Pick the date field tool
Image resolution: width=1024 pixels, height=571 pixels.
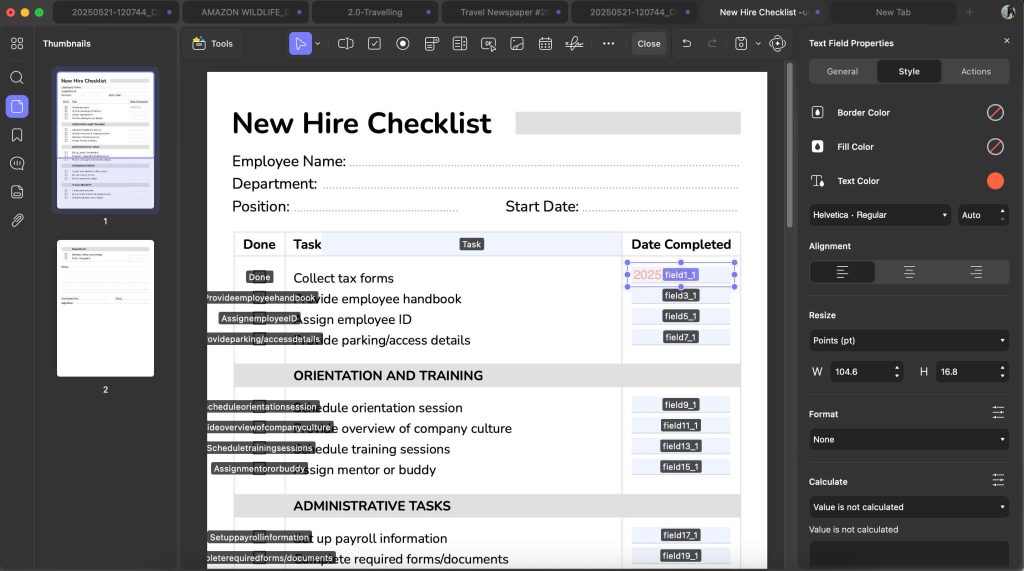point(545,44)
